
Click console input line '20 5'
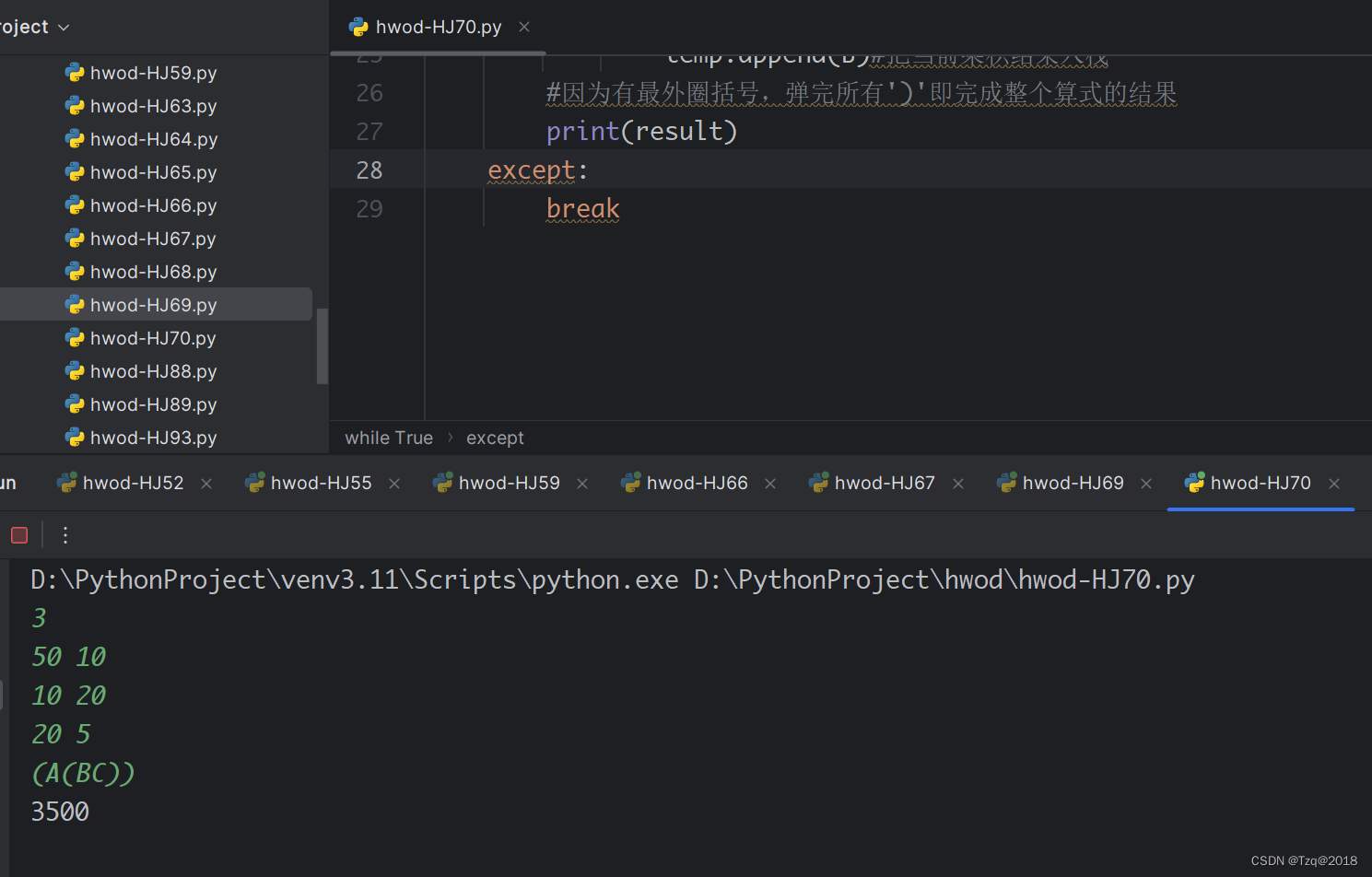[61, 734]
